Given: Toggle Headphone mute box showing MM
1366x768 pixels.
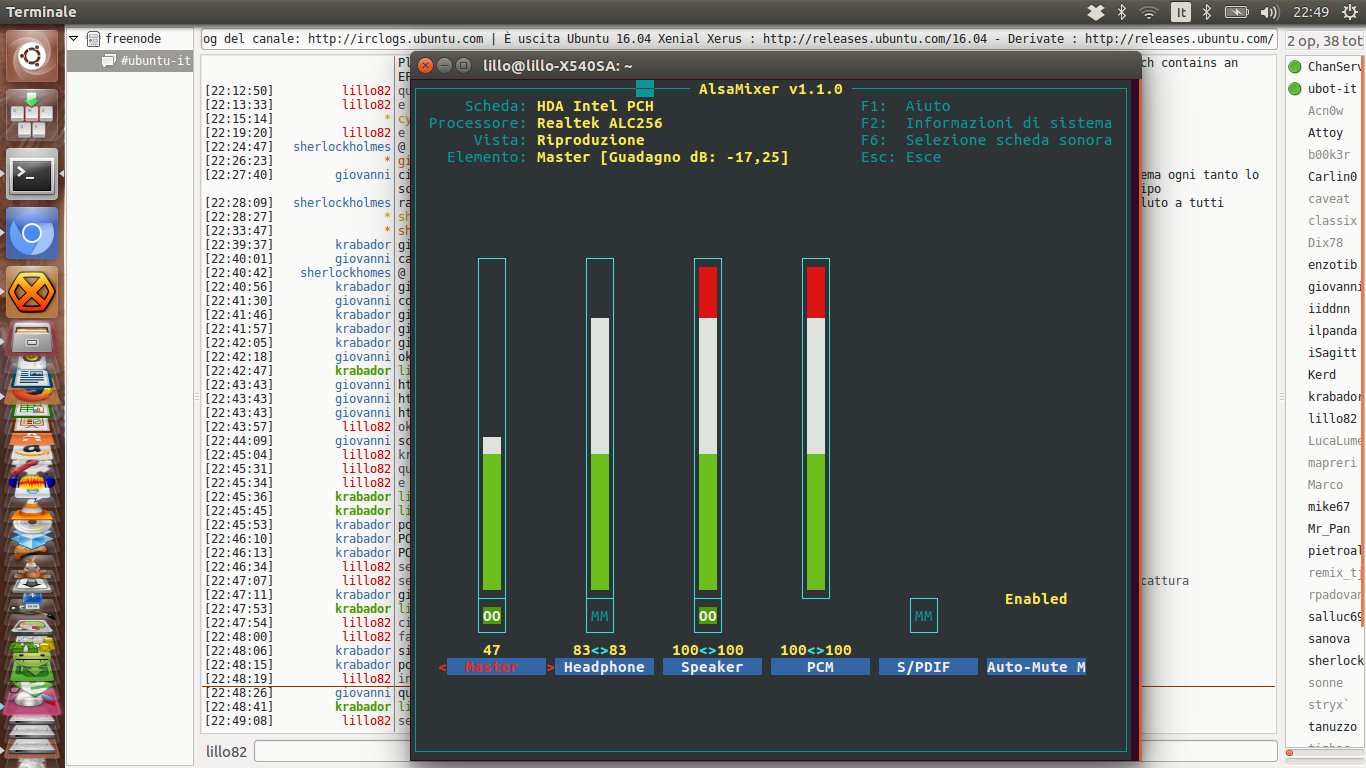Looking at the screenshot, I should click(600, 616).
